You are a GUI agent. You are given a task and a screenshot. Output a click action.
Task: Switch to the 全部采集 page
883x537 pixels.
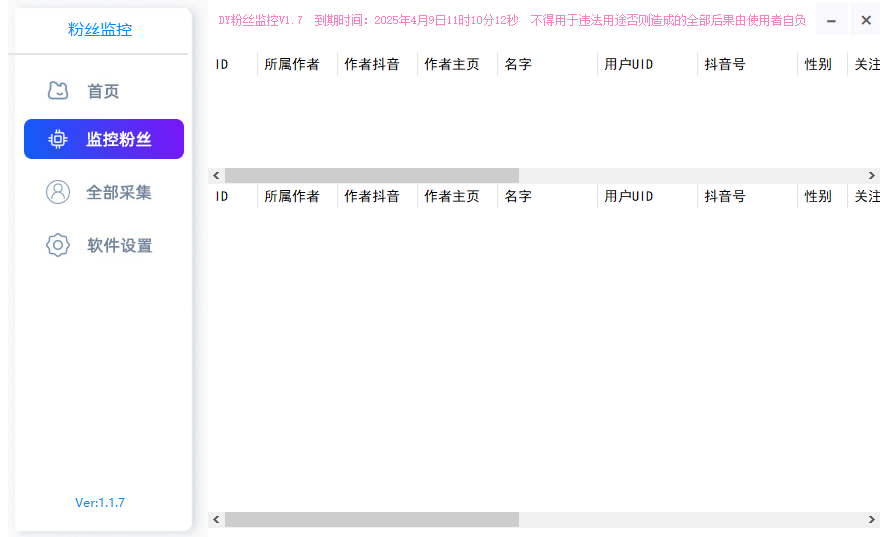(119, 192)
